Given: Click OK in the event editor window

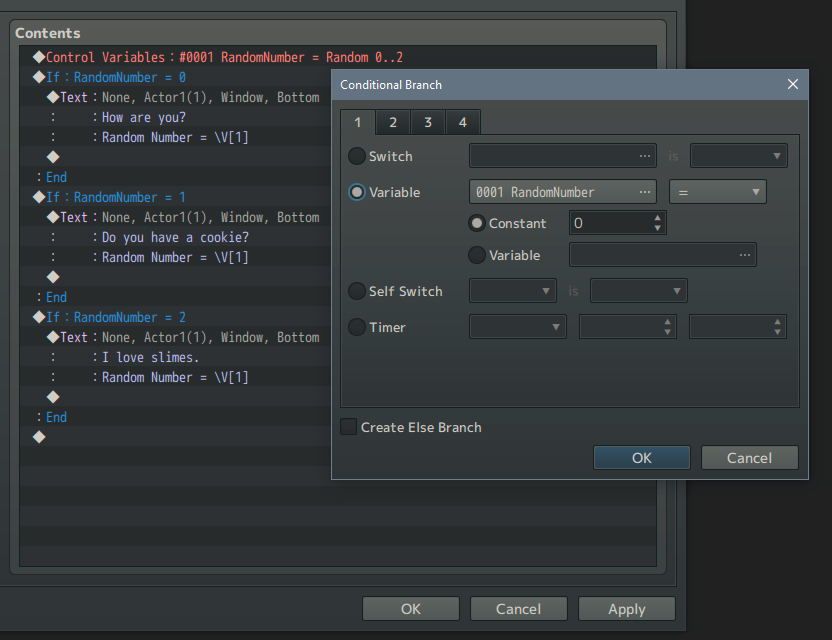Looking at the screenshot, I should pos(411,609).
